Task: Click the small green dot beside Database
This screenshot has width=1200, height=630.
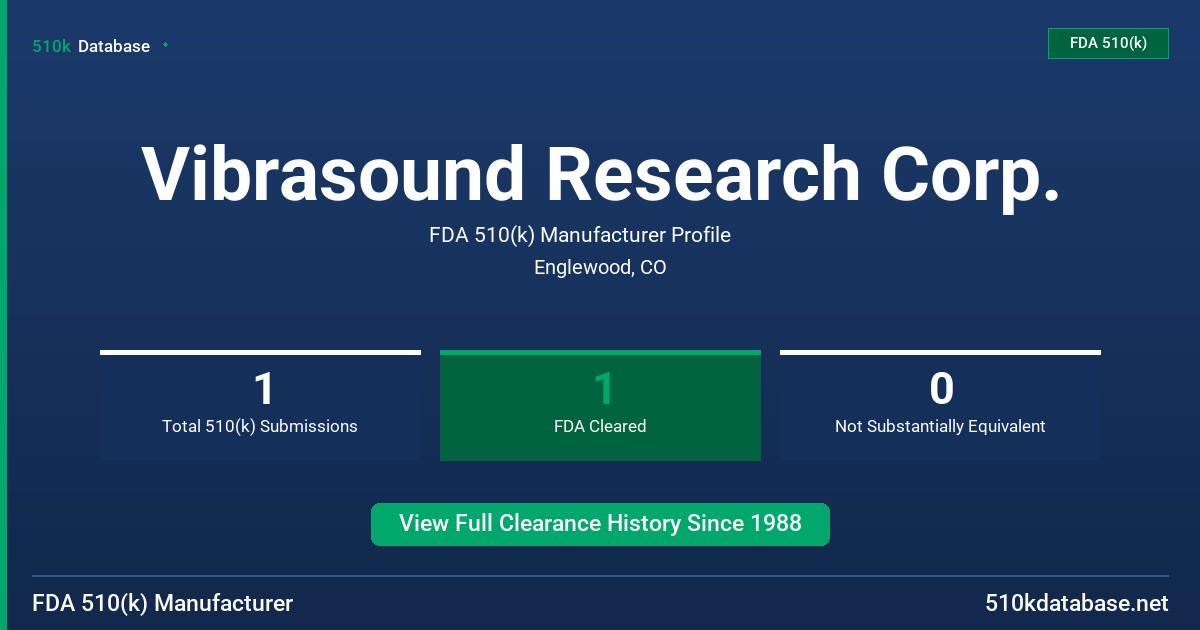Action: (x=165, y=45)
